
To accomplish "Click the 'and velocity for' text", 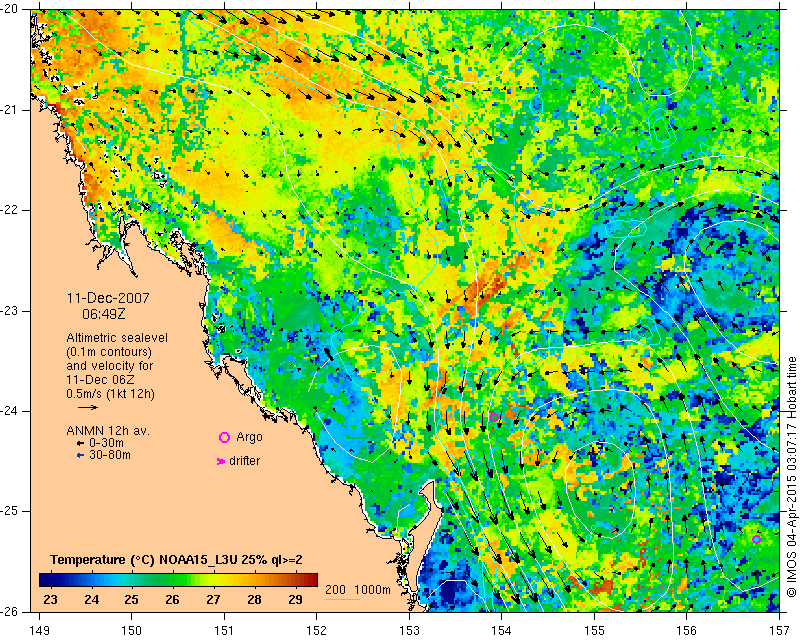I will [x=110, y=366].
